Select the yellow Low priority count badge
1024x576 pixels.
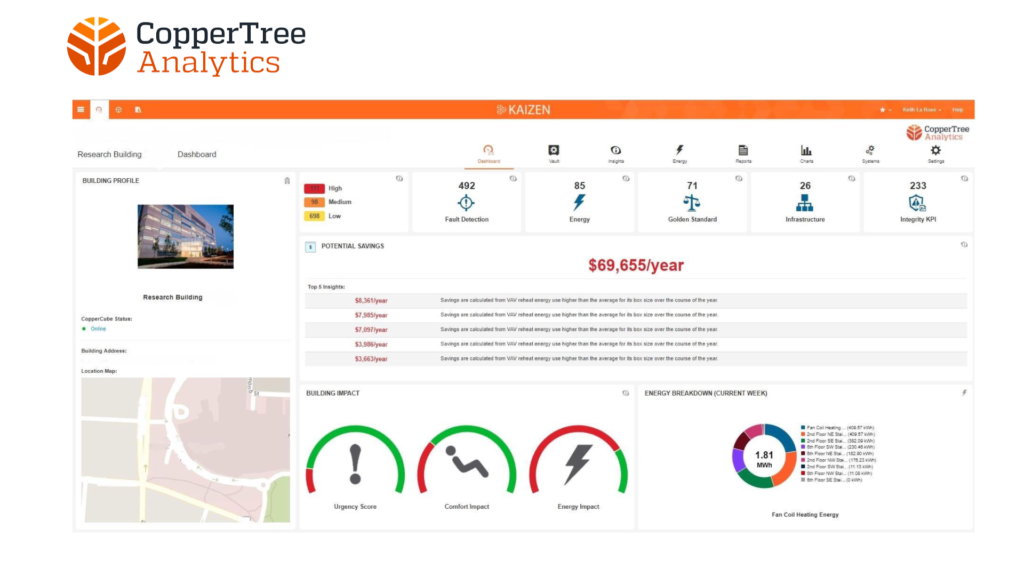pyautogui.click(x=314, y=216)
